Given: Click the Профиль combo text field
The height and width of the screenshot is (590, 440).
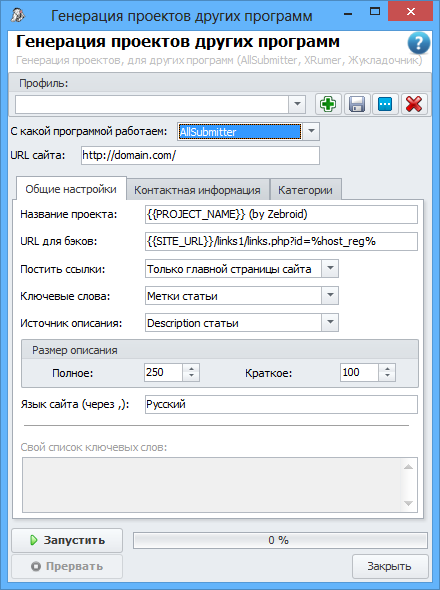Looking at the screenshot, I should (x=152, y=104).
